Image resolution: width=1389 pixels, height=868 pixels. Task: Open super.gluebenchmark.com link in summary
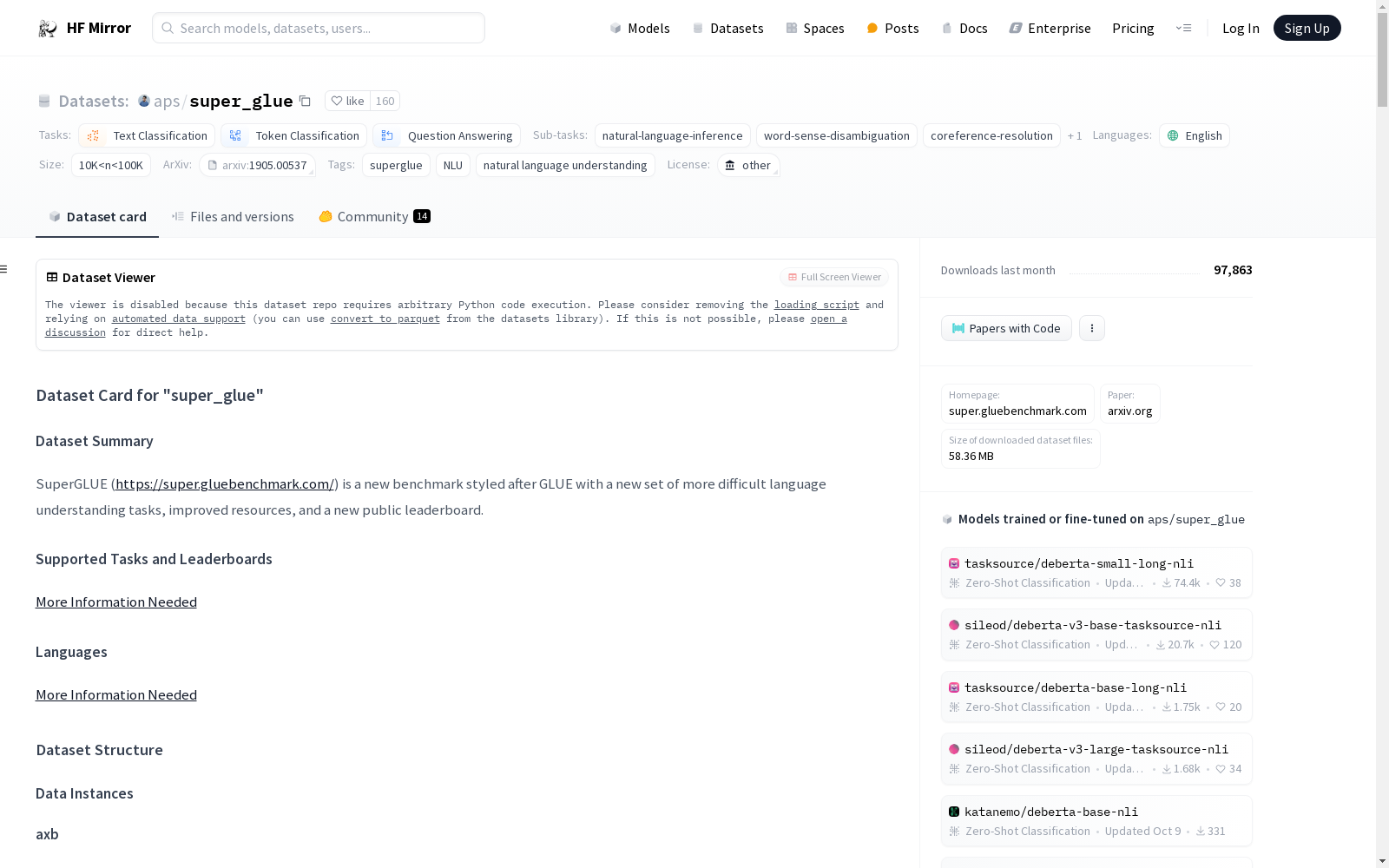[225, 483]
